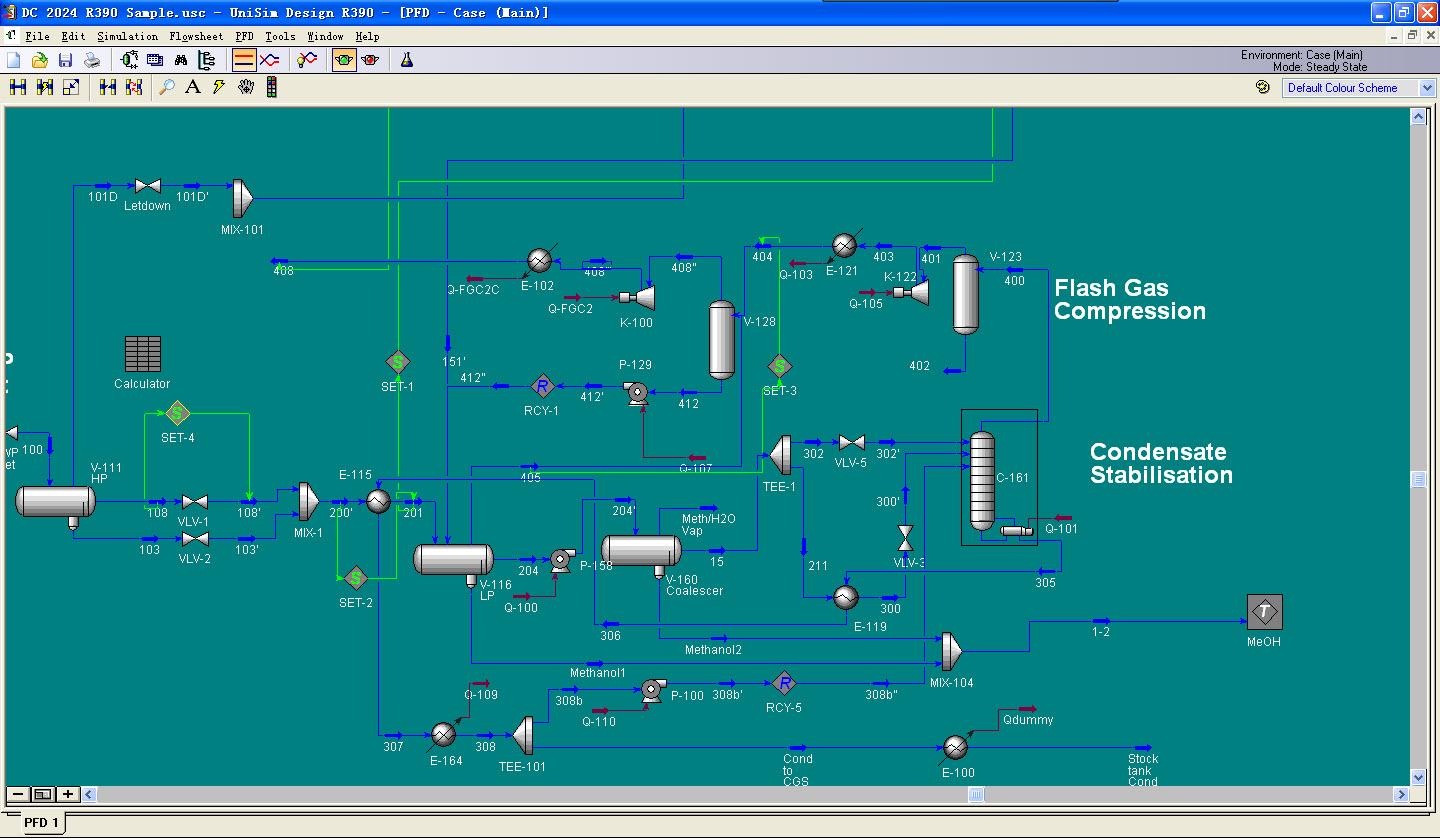Toggle Solver Active green light
Screen dimensions: 1440x839
click(344, 60)
